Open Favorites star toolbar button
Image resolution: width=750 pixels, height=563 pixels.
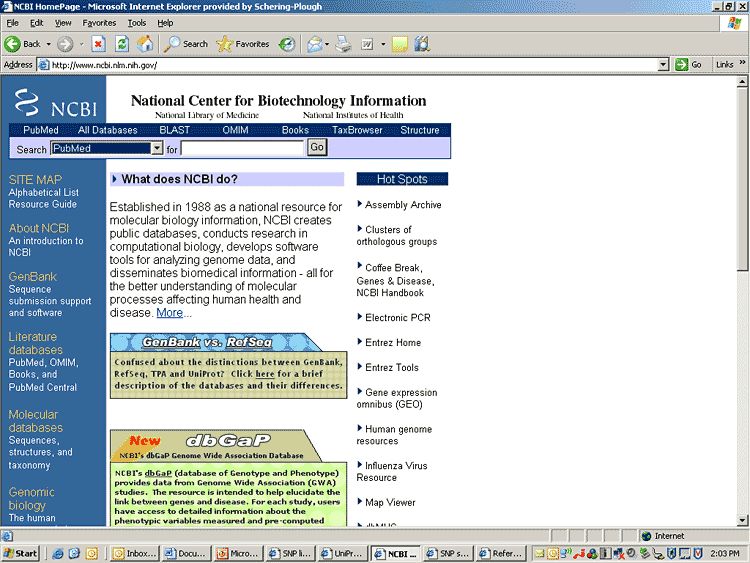243,44
